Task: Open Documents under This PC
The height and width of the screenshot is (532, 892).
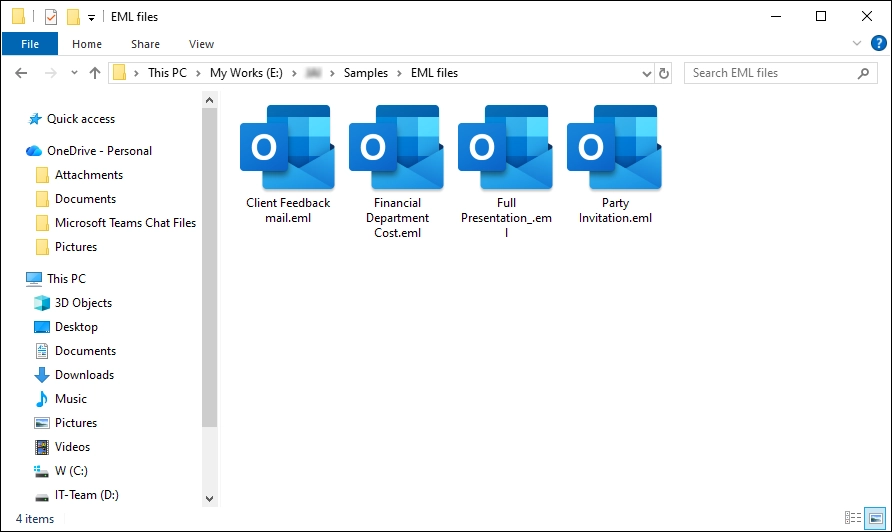Action: [x=85, y=351]
